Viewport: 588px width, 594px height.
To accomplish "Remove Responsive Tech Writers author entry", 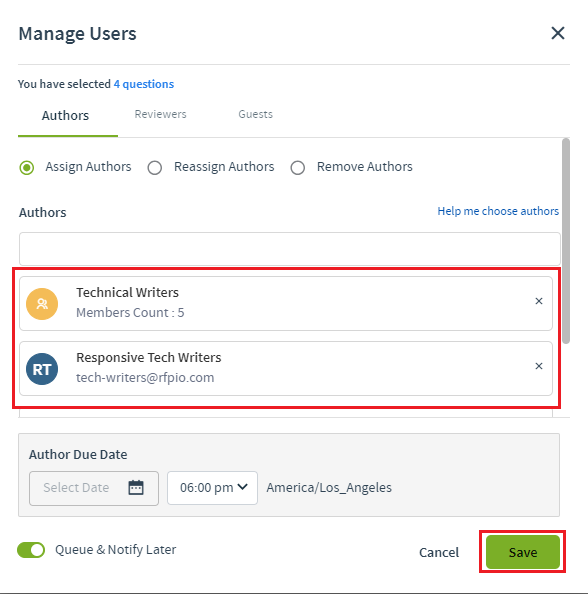I will (538, 366).
